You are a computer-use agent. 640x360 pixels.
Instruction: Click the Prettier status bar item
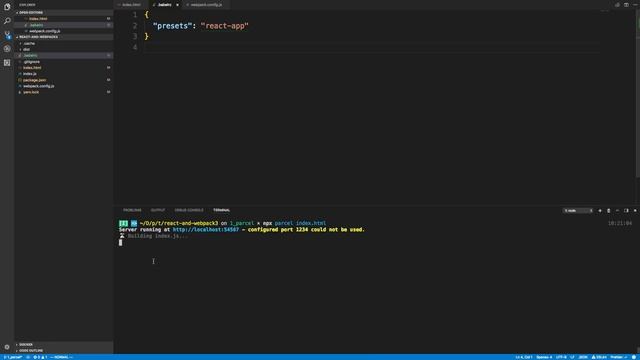[618, 357]
